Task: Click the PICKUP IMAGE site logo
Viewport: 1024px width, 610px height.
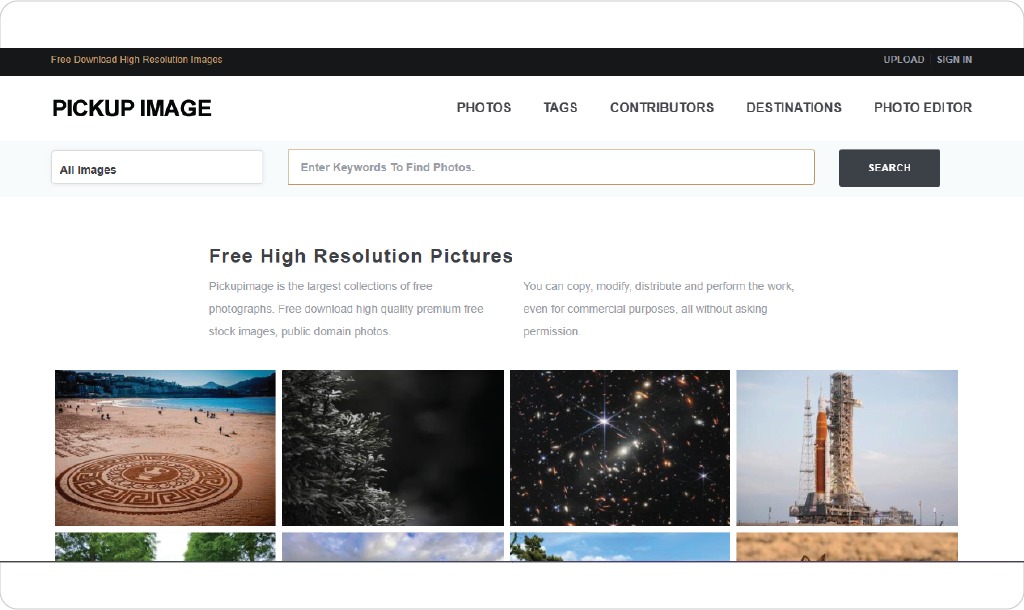Action: coord(132,108)
